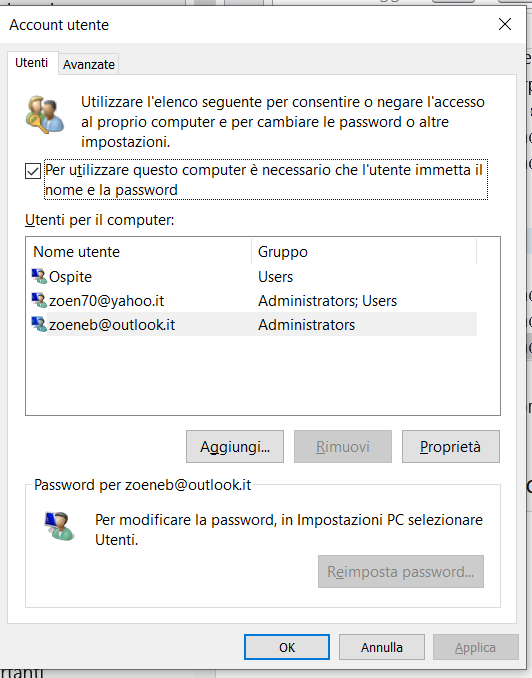Screen dimensions: 532x678
Task: Click the Ospite user account icon
Action: click(39, 276)
